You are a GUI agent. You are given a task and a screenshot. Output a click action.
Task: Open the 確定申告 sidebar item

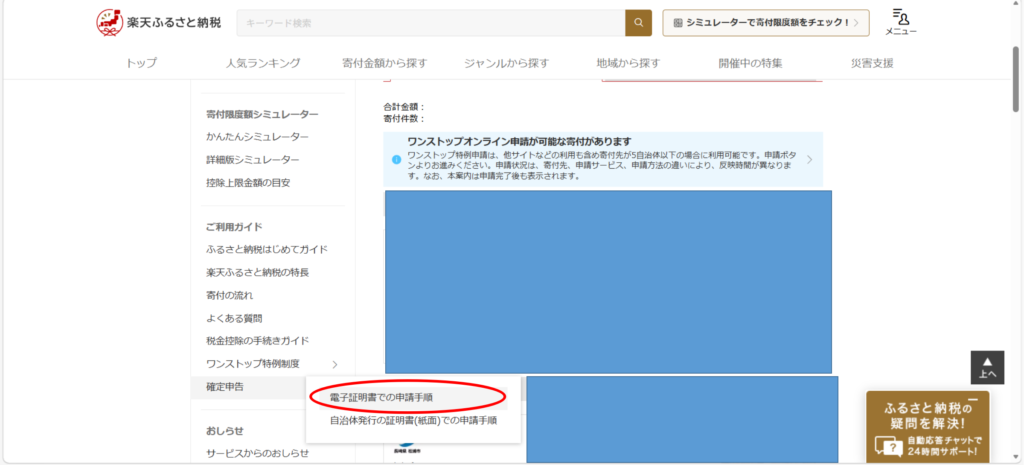[x=225, y=386]
